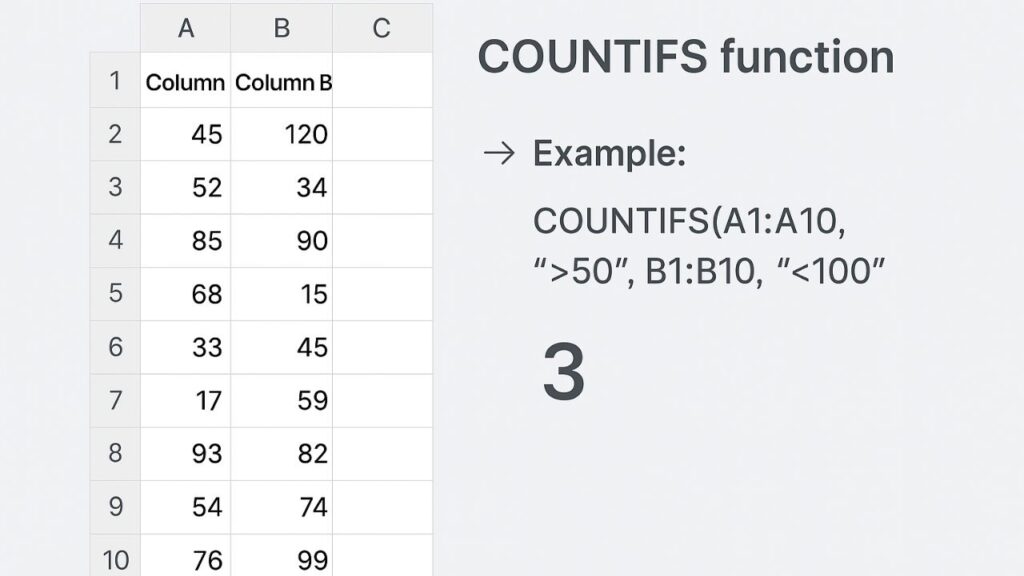Select cell with value 93
This screenshot has width=1024, height=576.
187,453
